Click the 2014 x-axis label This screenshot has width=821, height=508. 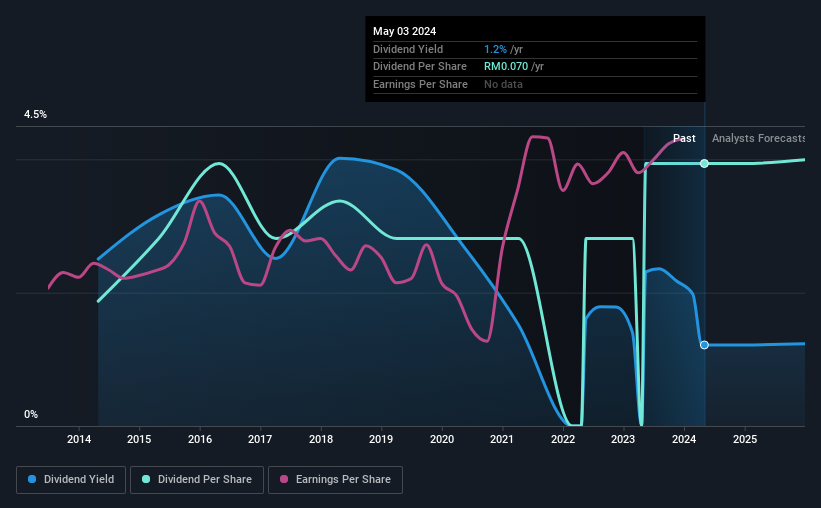point(79,439)
